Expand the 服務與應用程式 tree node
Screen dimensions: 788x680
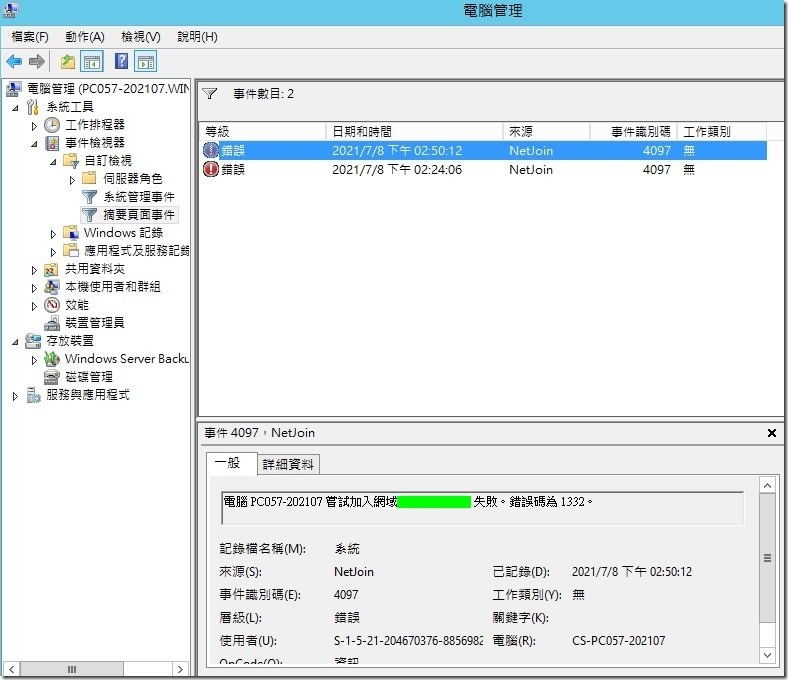click(15, 396)
